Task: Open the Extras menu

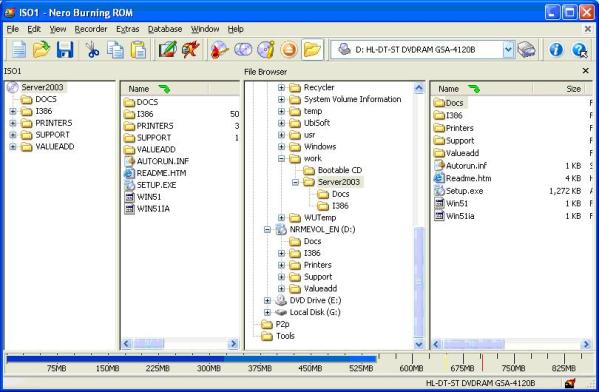Action: pyautogui.click(x=128, y=29)
